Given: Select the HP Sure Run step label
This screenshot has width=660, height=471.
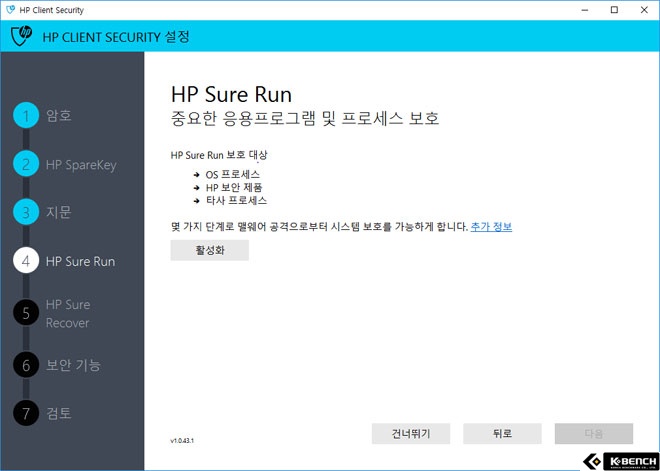Looking at the screenshot, I should [80, 261].
